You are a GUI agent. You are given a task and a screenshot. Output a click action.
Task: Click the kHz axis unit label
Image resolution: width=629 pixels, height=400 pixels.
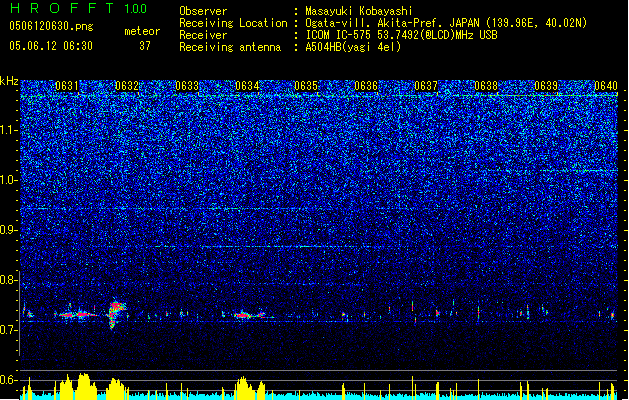point(9,81)
